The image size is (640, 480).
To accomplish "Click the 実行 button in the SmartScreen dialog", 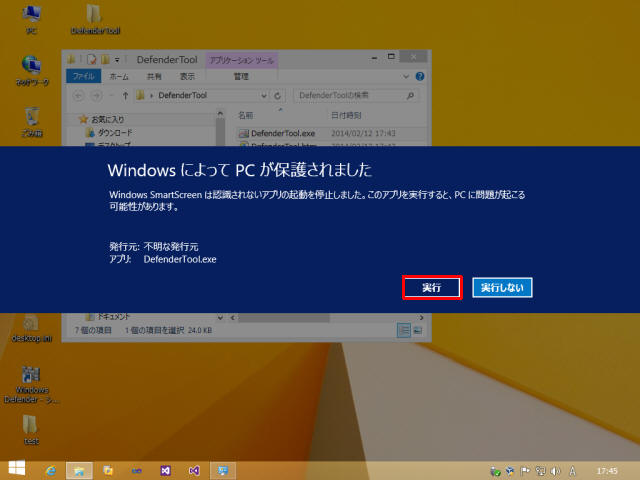I will coord(432,288).
